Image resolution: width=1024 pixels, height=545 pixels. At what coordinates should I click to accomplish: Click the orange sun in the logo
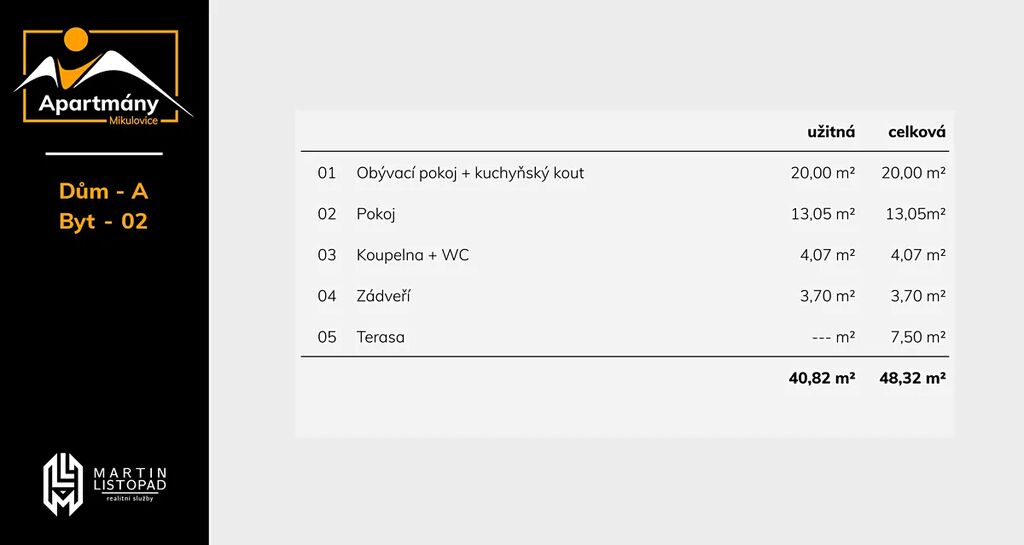tap(76, 39)
